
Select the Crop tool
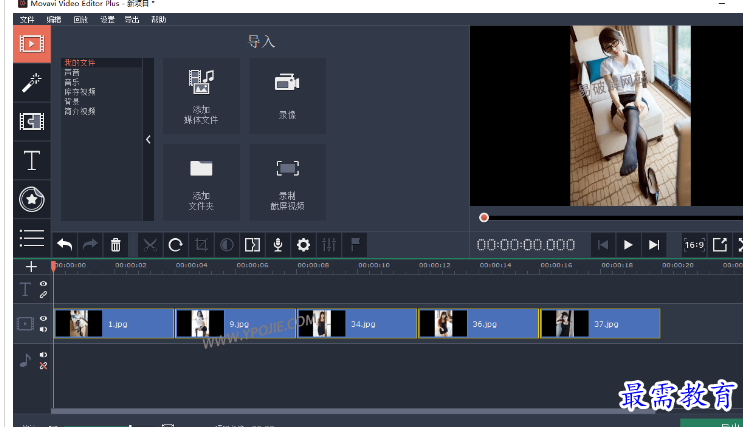point(201,245)
